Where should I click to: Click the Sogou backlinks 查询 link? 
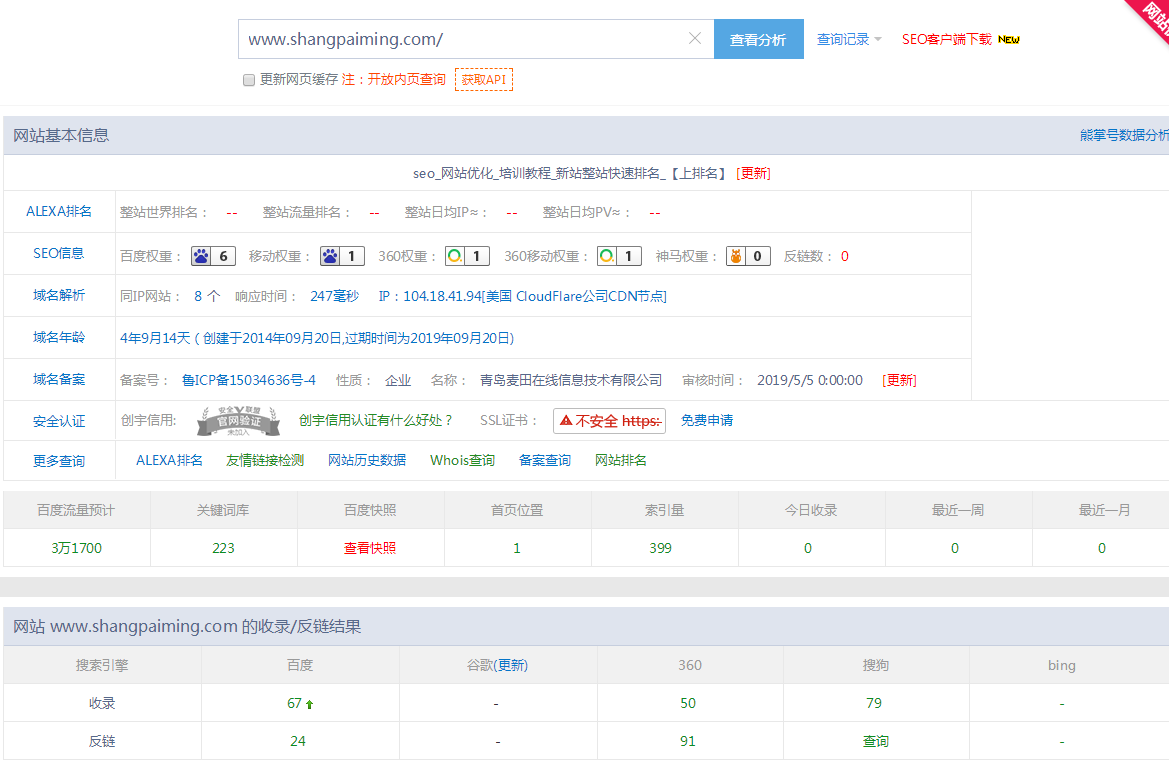[875, 741]
